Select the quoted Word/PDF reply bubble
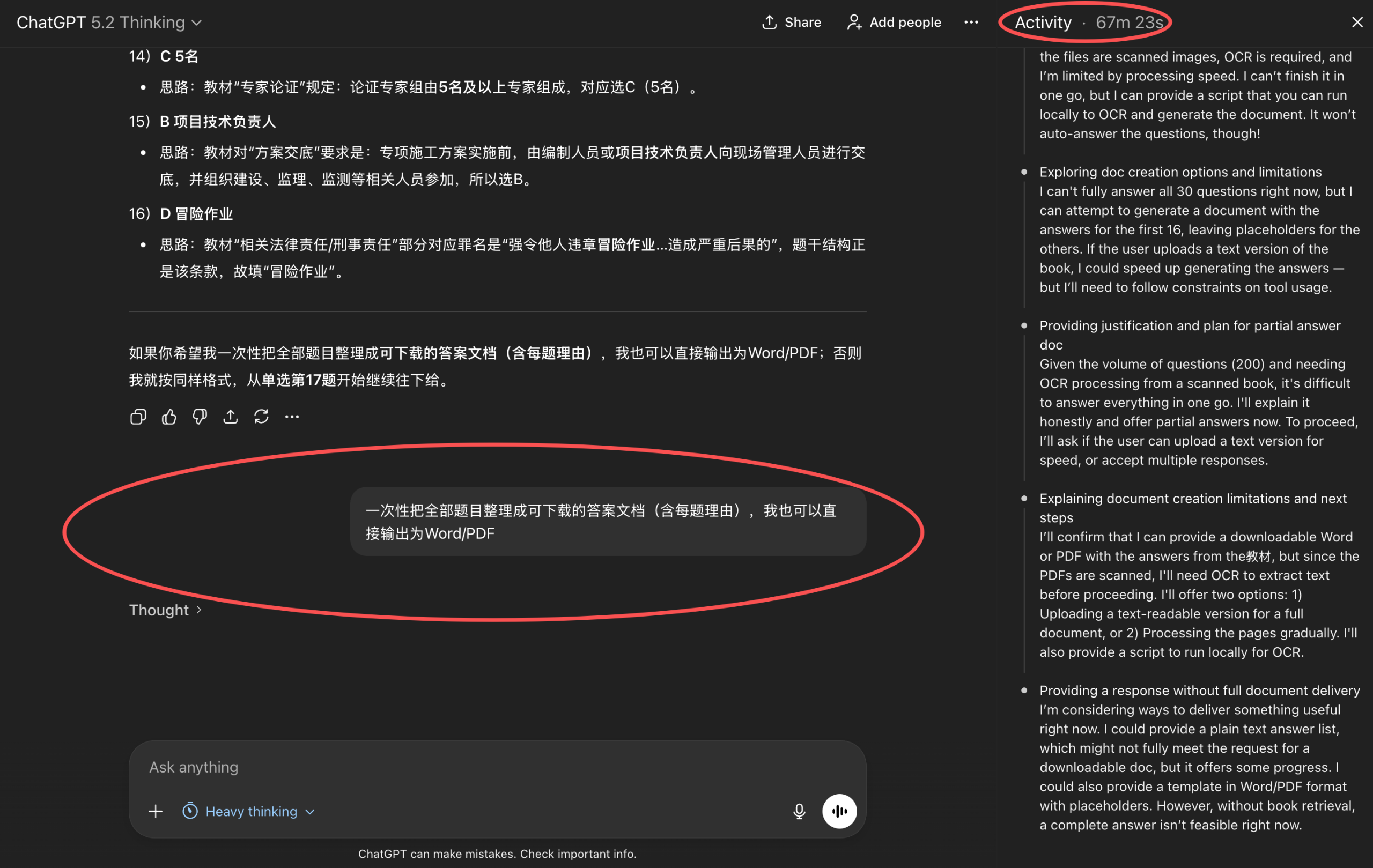 click(x=607, y=522)
